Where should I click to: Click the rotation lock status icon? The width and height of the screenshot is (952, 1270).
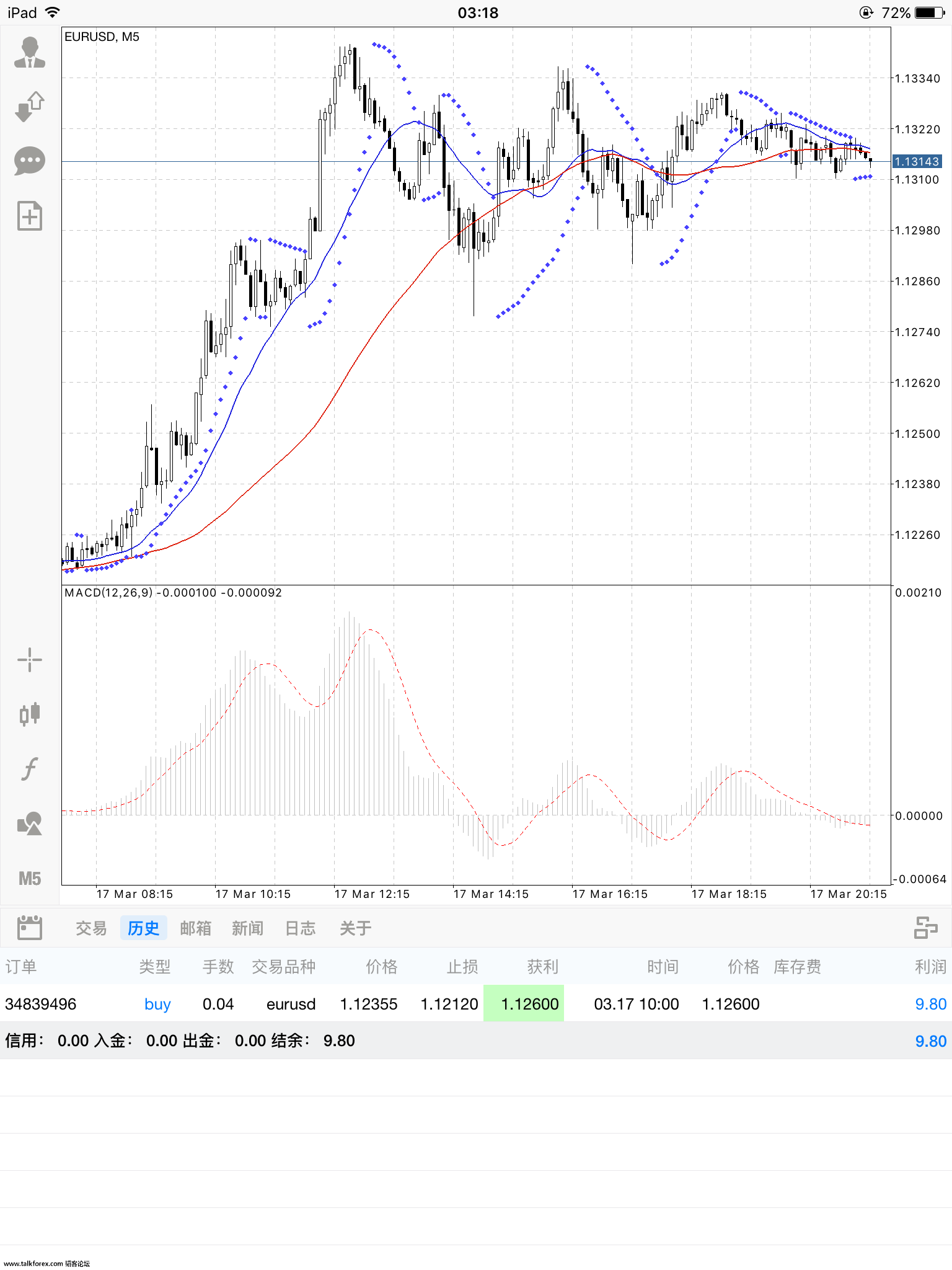tap(866, 12)
